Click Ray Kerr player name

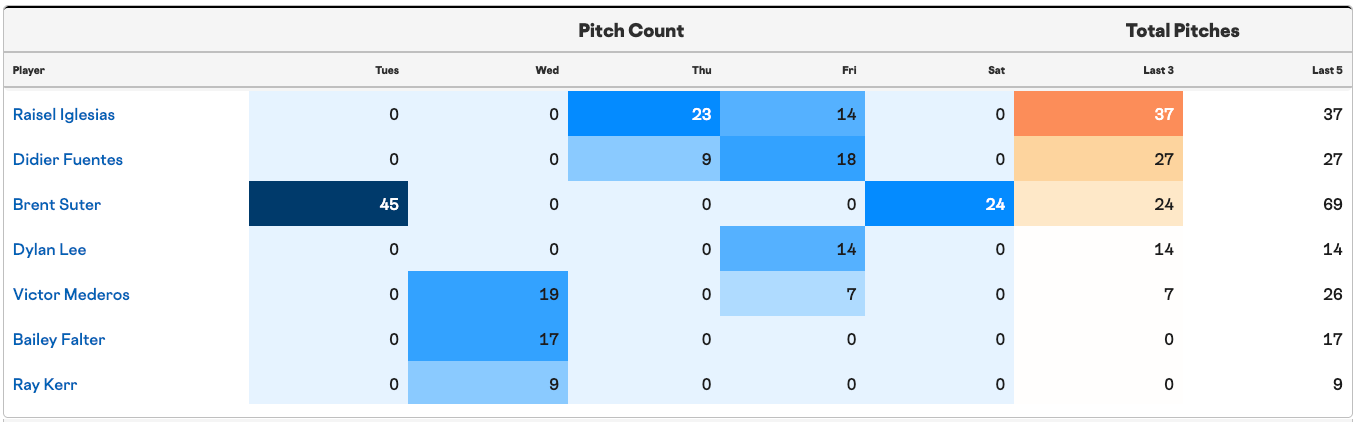pos(45,384)
